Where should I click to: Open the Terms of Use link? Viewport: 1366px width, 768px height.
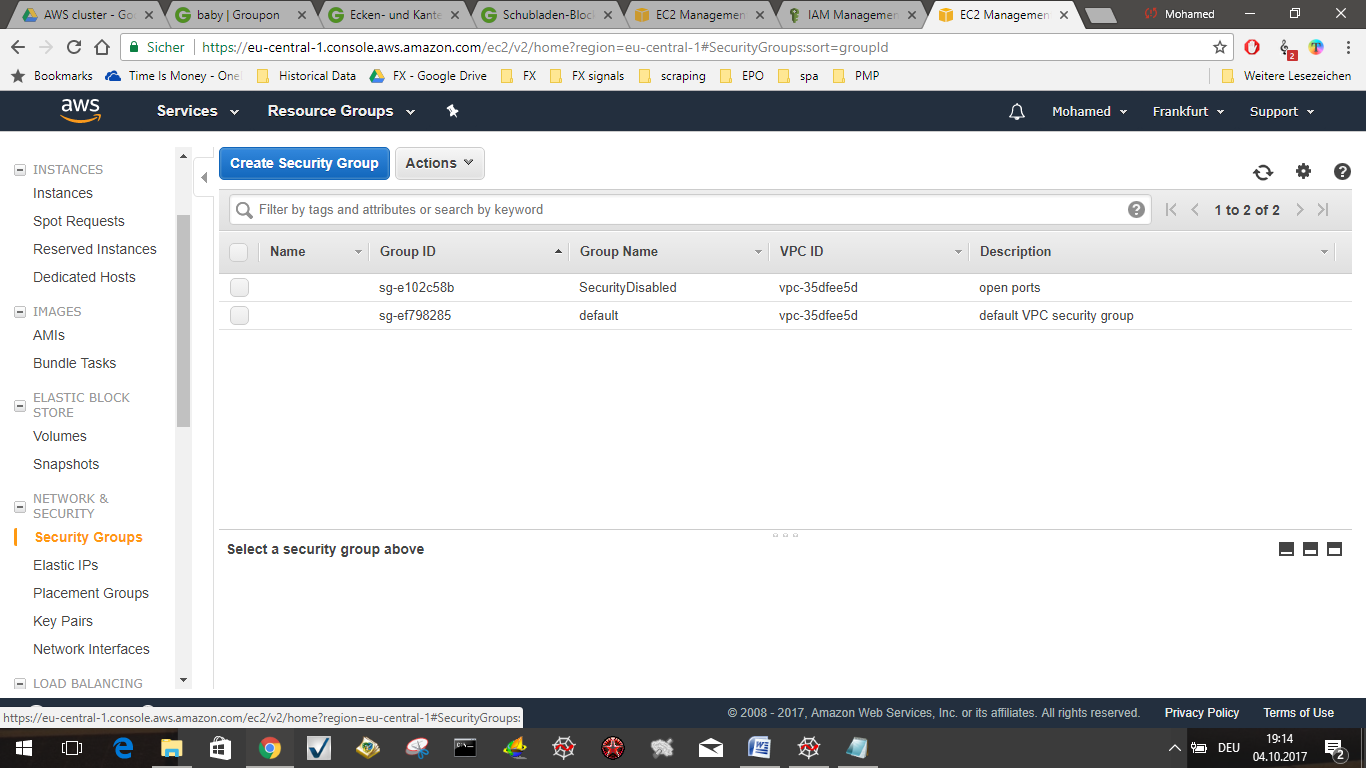pos(1298,713)
